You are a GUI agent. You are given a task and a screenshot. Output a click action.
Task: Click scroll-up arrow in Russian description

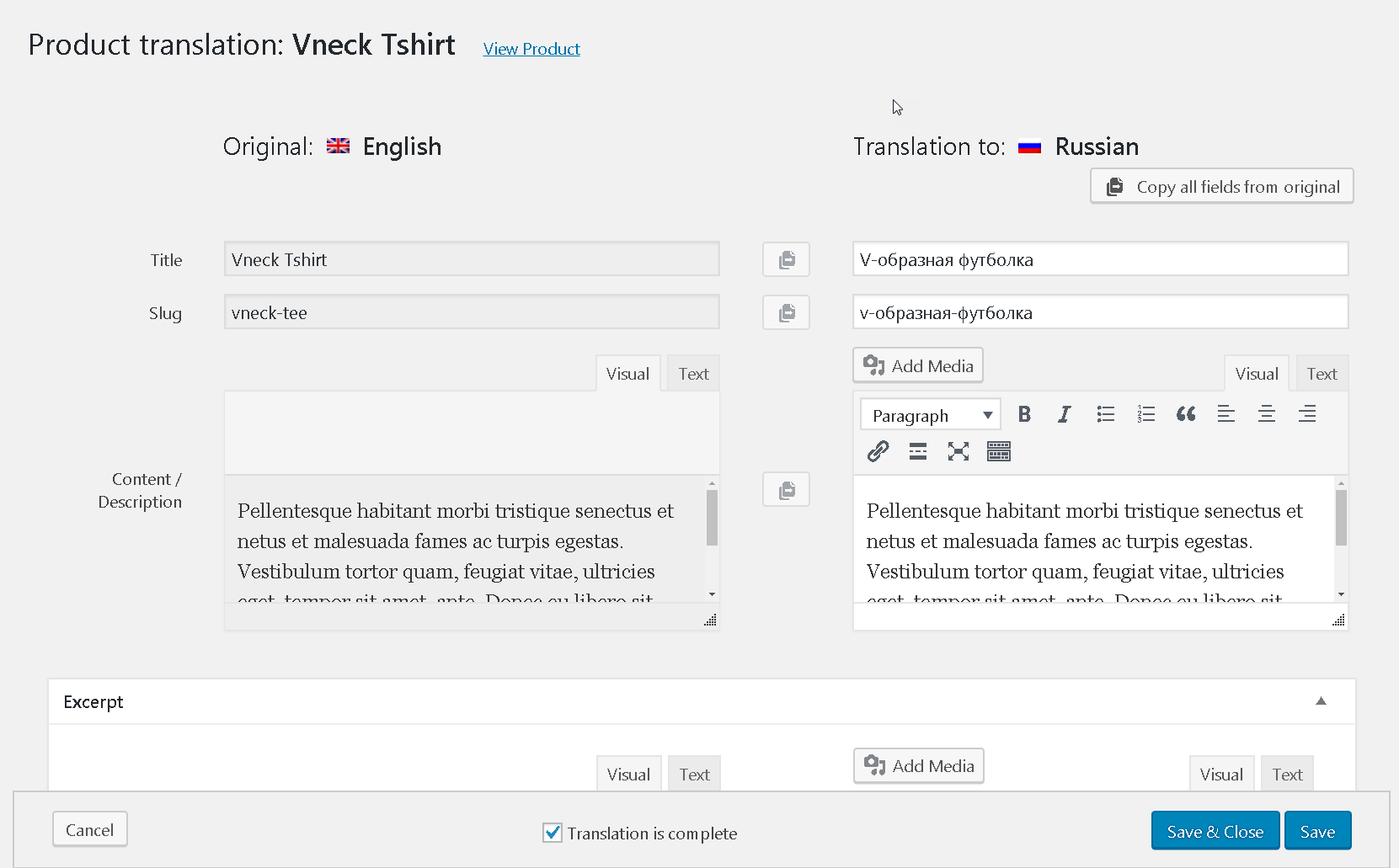click(x=1341, y=483)
